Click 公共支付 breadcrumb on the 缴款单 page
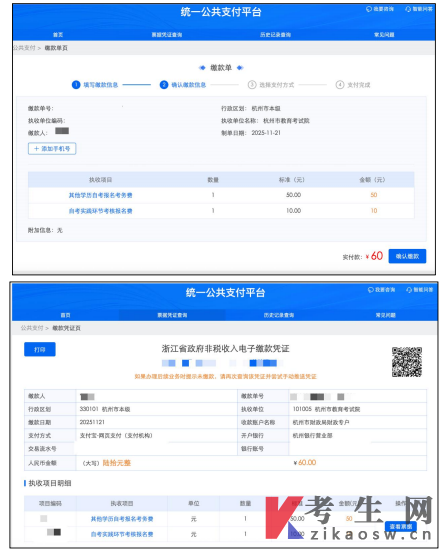This screenshot has height=553, width=447. (24, 48)
